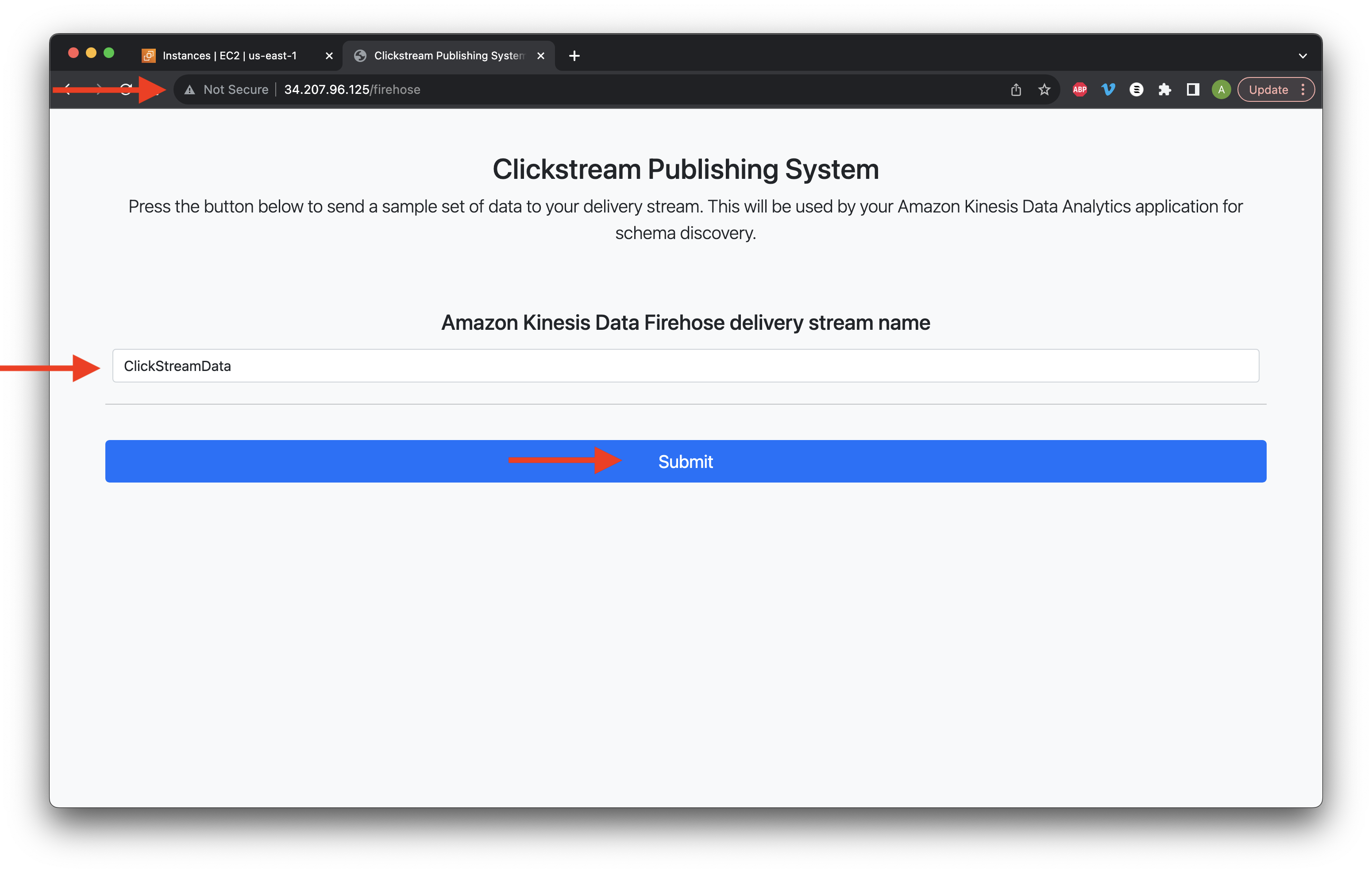Open the Vimeo extension icon
The image size is (1372, 873).
[x=1108, y=89]
